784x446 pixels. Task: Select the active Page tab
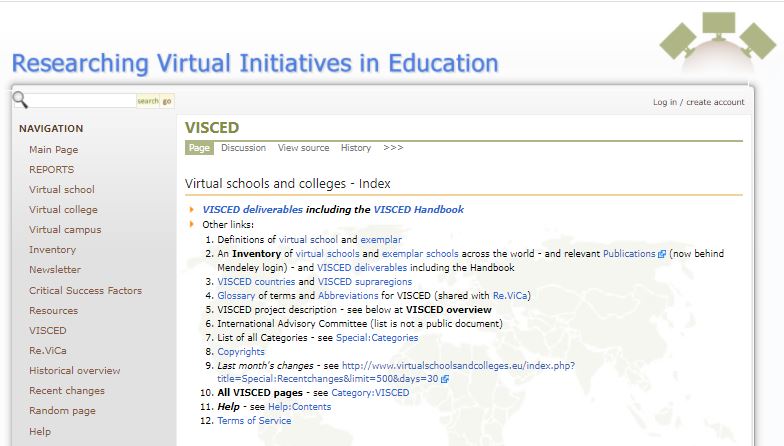point(199,148)
